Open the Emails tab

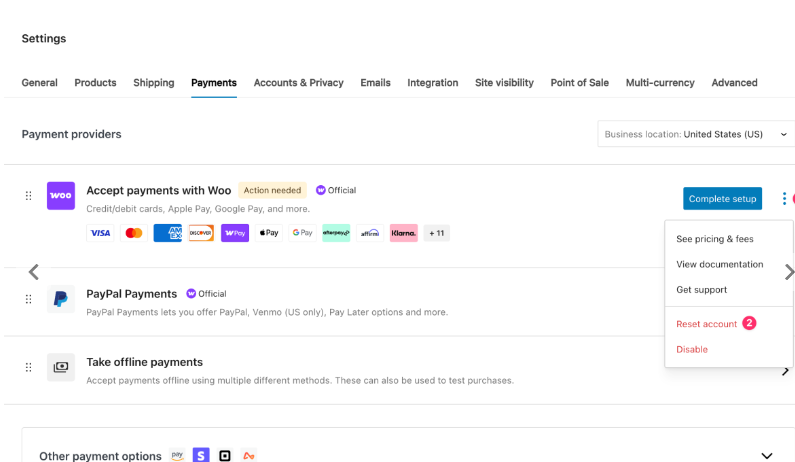click(x=375, y=83)
